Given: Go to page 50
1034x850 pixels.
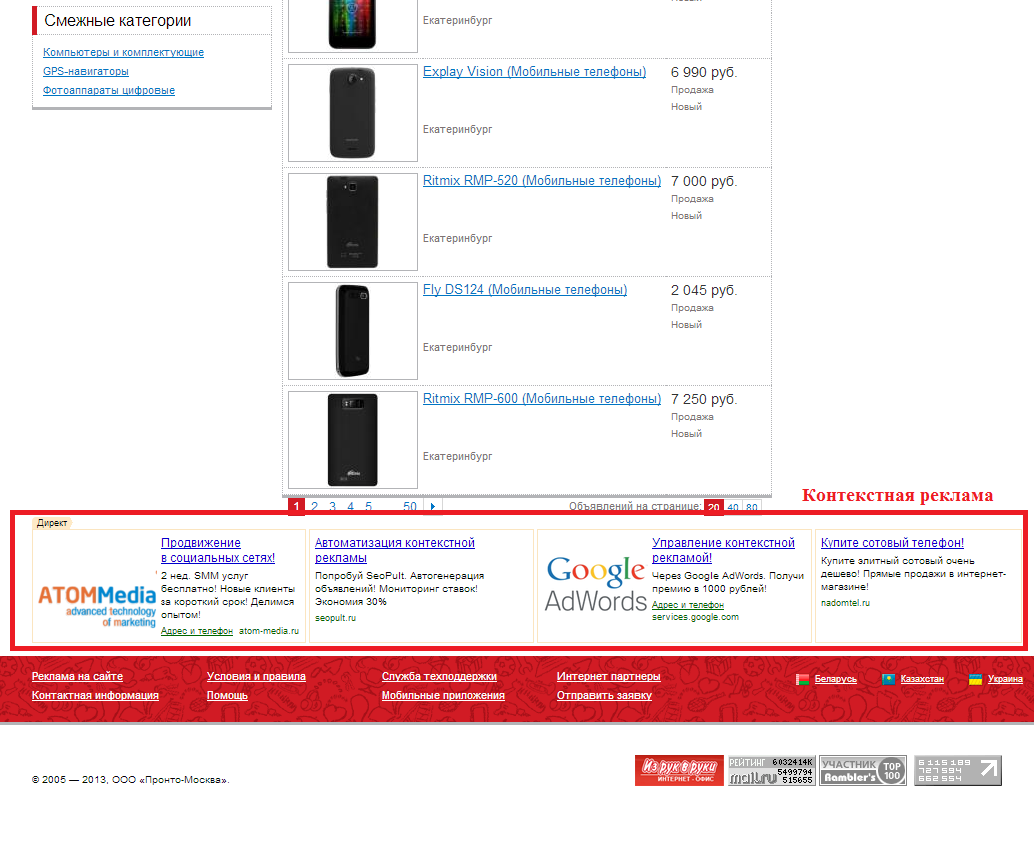Looking at the screenshot, I should [410, 506].
